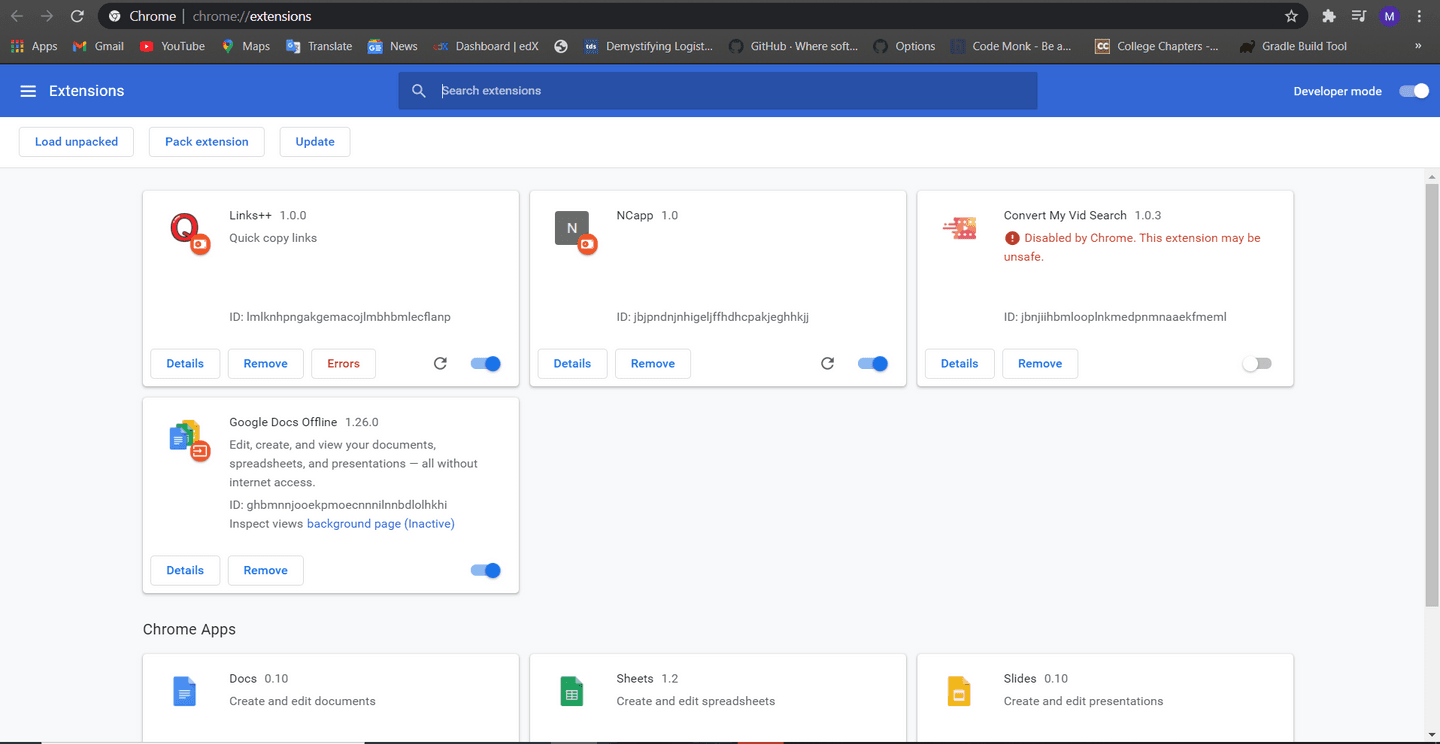Turn off Developer mode switch

click(1414, 91)
